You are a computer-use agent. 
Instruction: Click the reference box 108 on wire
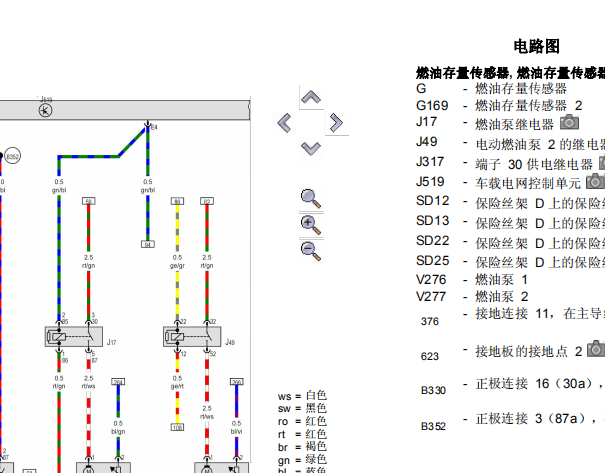click(x=177, y=427)
